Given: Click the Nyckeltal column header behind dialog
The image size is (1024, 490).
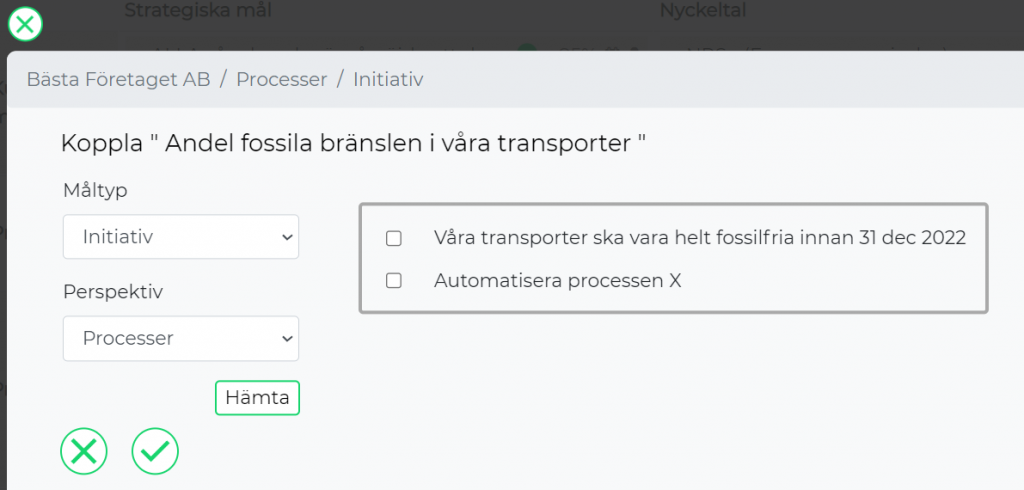Looking at the screenshot, I should (x=703, y=10).
